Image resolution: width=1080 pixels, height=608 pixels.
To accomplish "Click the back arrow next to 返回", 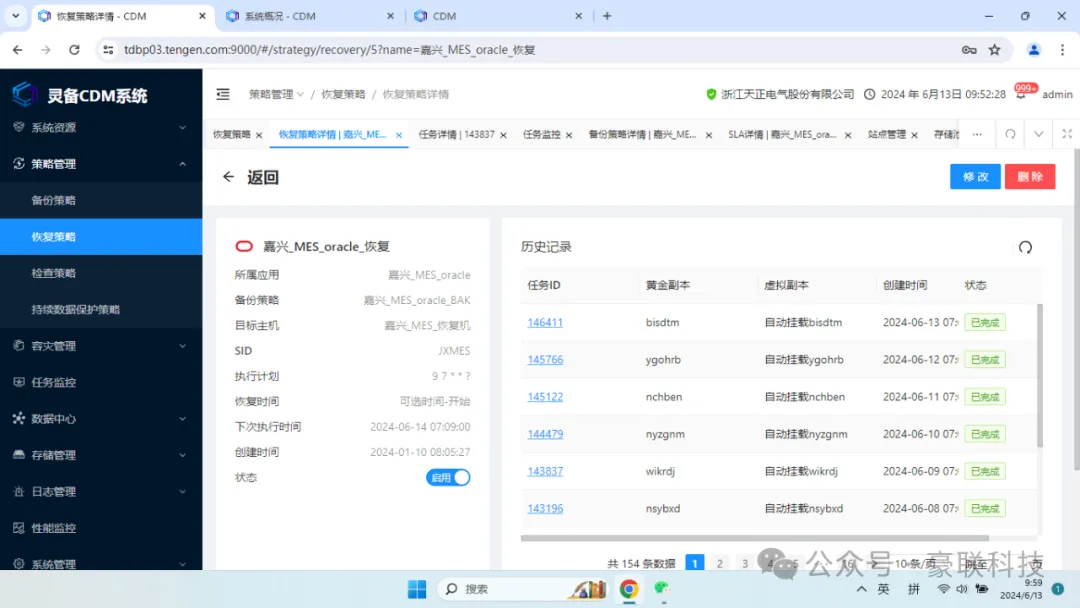I will click(x=228, y=177).
